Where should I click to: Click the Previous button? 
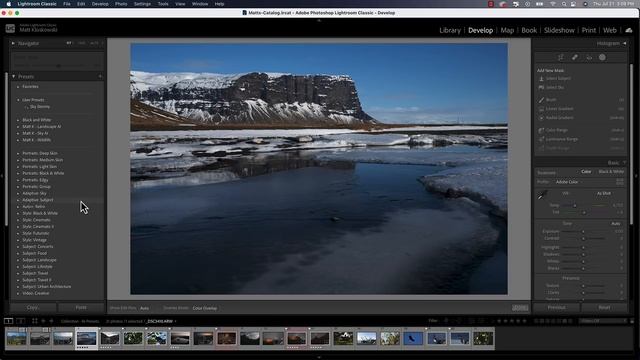[x=556, y=307]
